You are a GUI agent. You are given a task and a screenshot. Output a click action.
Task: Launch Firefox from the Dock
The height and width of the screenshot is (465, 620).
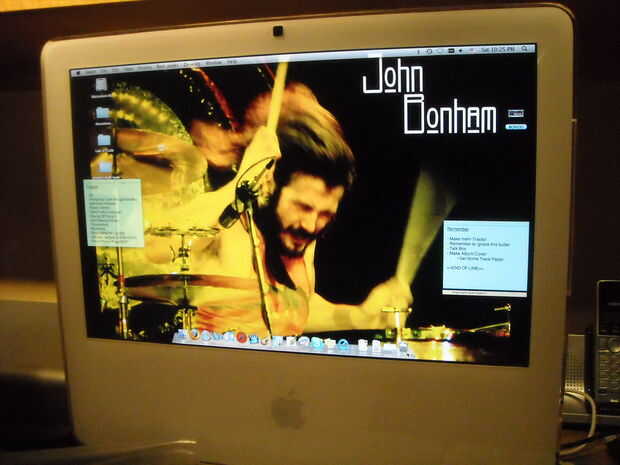195,335
